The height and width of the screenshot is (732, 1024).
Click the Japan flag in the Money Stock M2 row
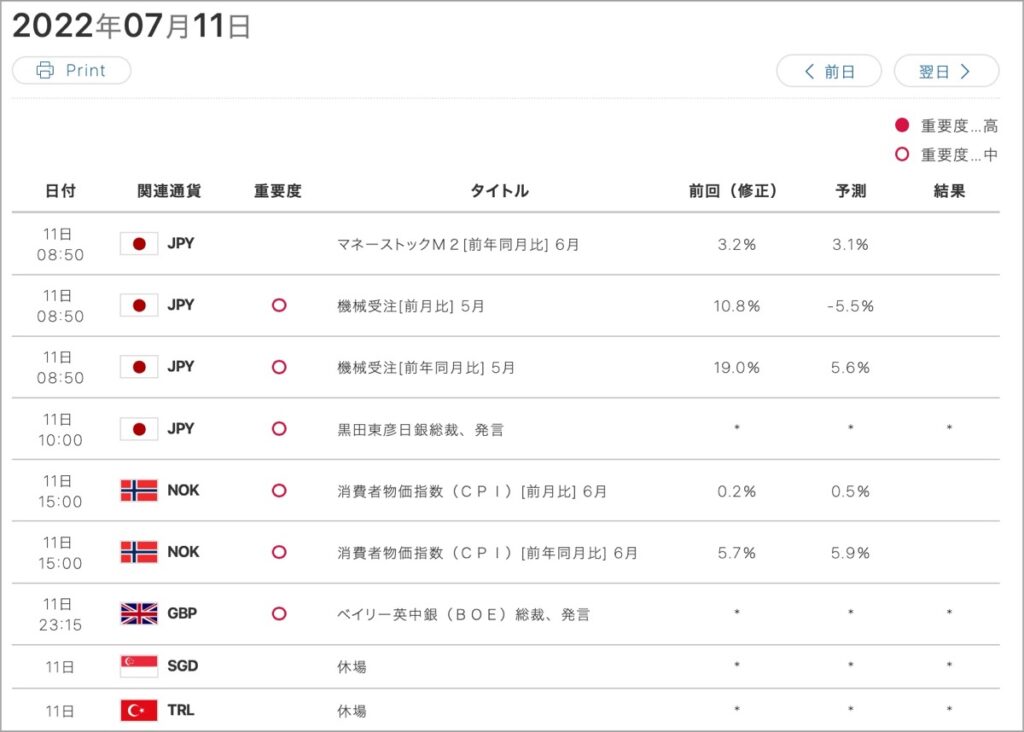point(139,244)
